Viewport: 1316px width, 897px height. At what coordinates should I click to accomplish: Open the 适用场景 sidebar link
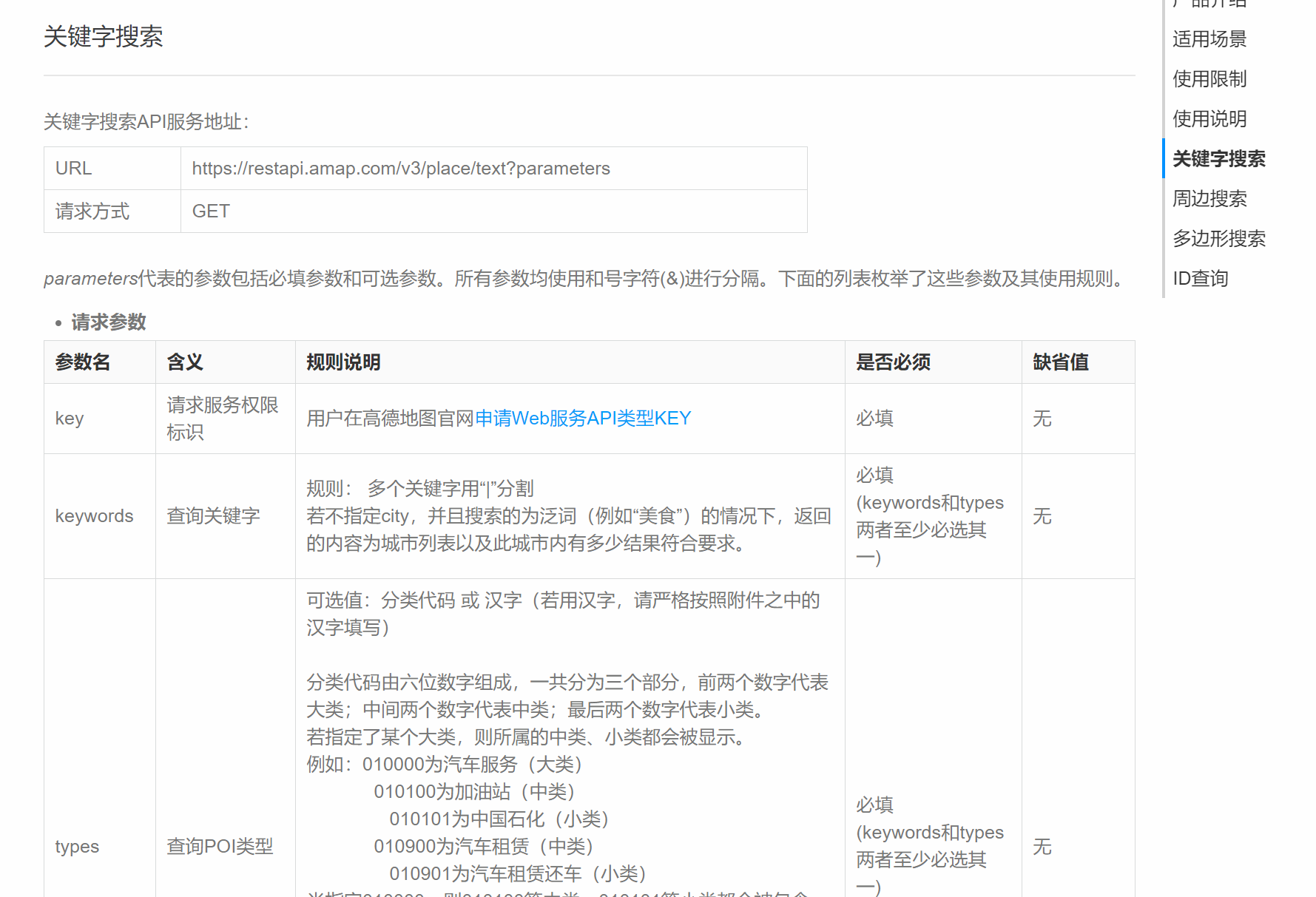pos(1209,38)
